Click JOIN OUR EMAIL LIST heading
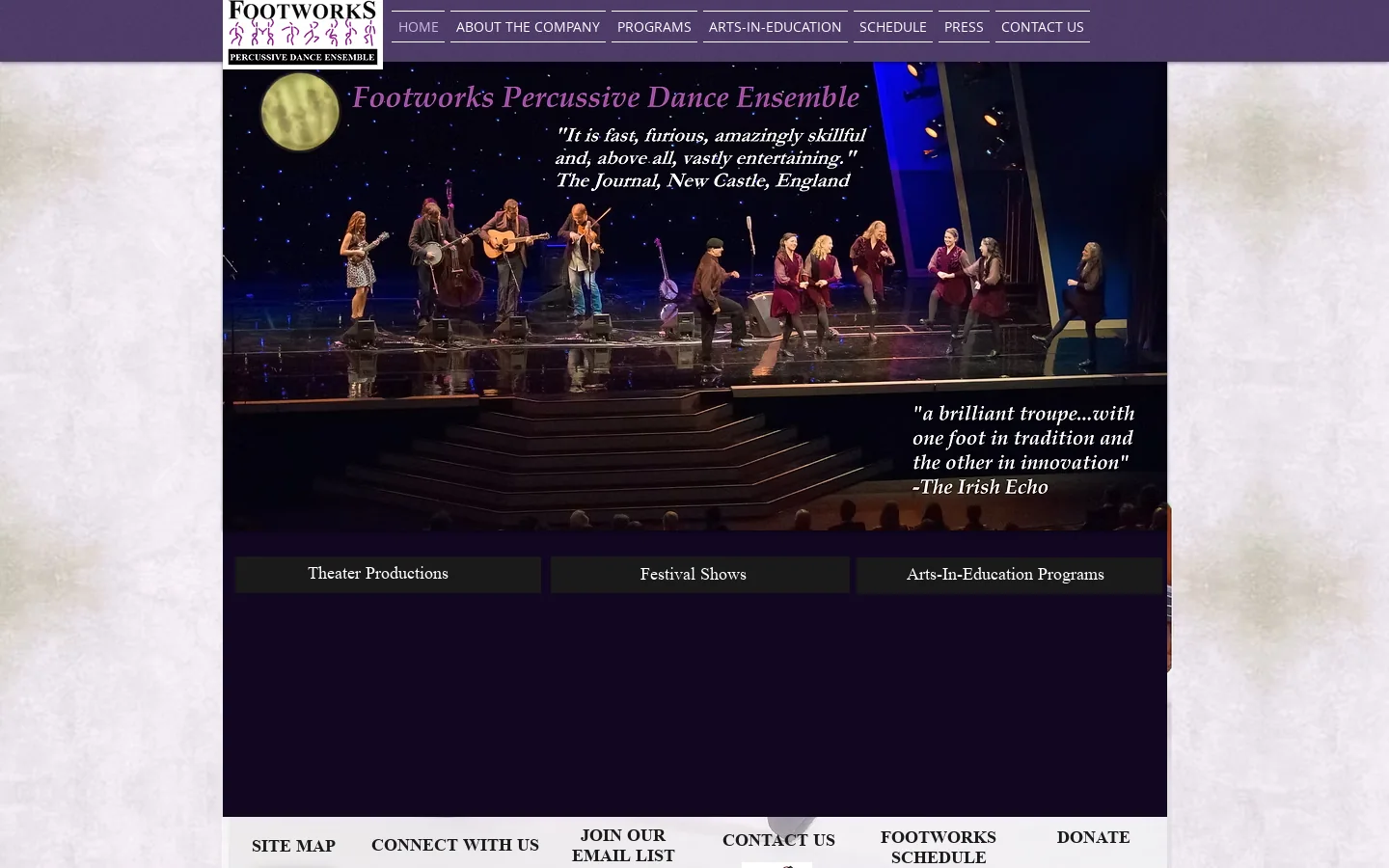Screen dimensions: 1389x868 tap(623, 846)
